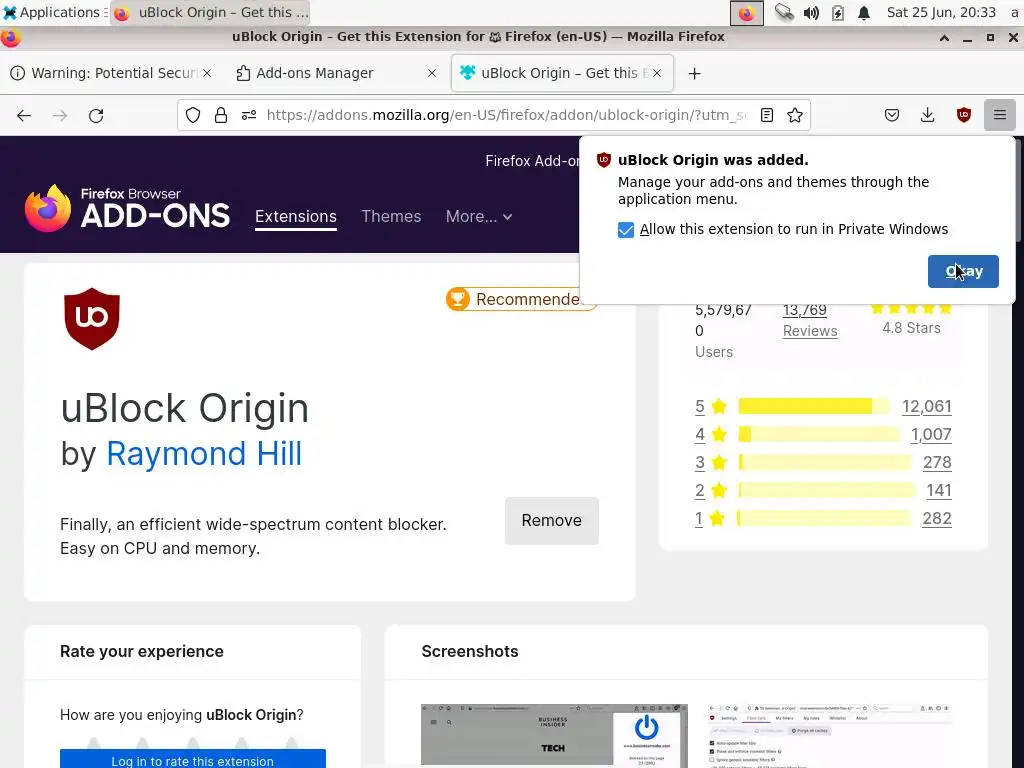Click the Okay button
Image resolution: width=1024 pixels, height=768 pixels.
tap(963, 271)
